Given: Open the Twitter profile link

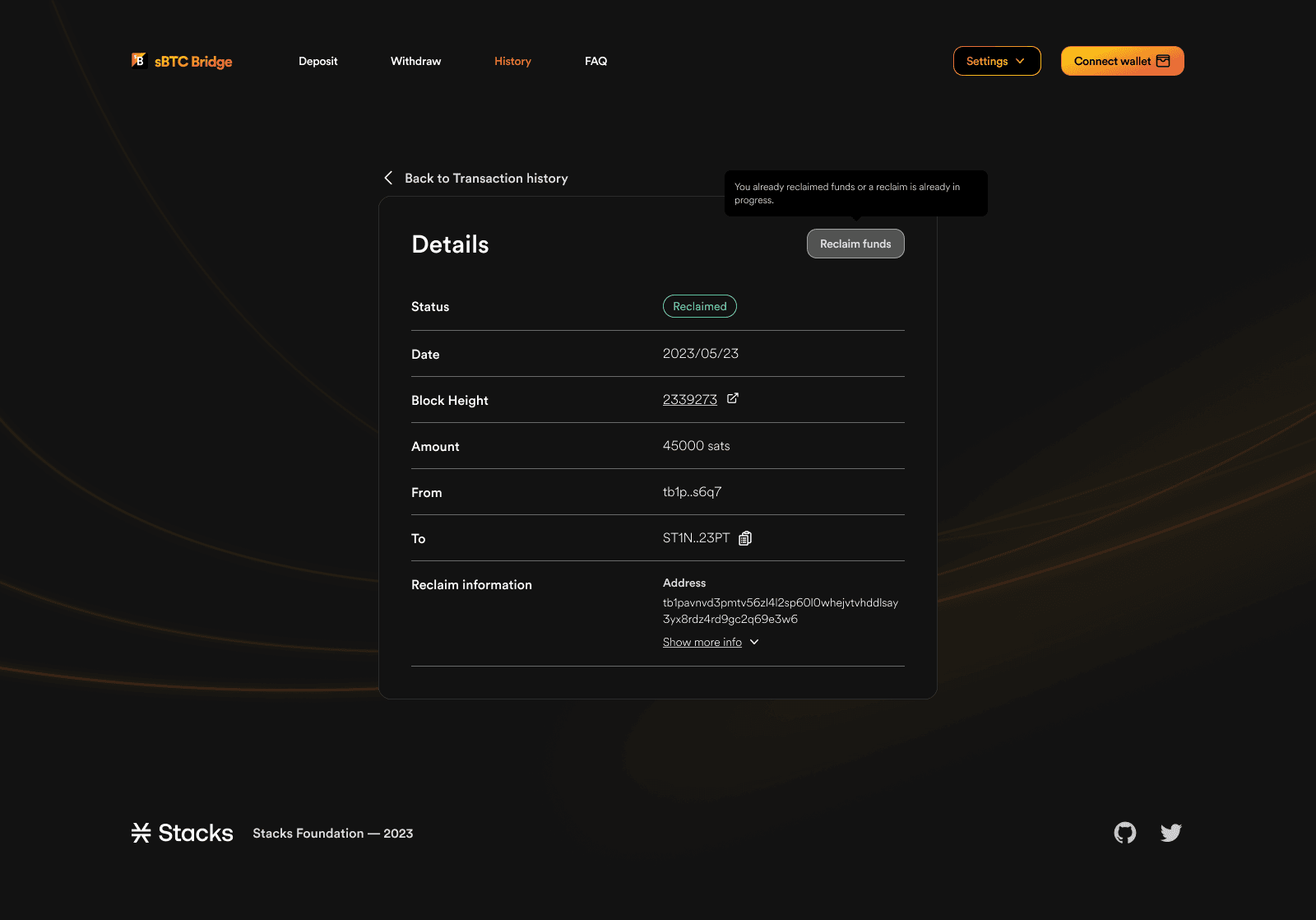Looking at the screenshot, I should pos(1170,833).
